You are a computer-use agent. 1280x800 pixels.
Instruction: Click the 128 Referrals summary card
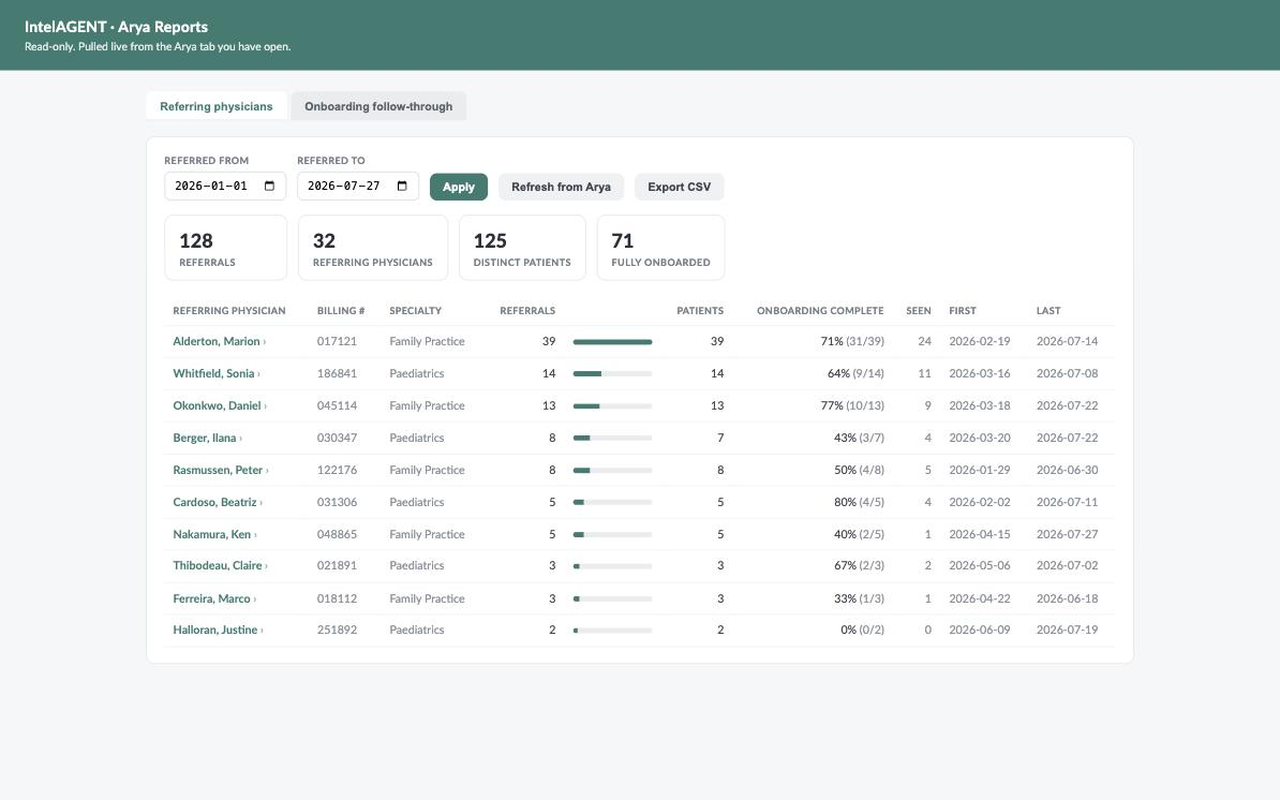(226, 248)
